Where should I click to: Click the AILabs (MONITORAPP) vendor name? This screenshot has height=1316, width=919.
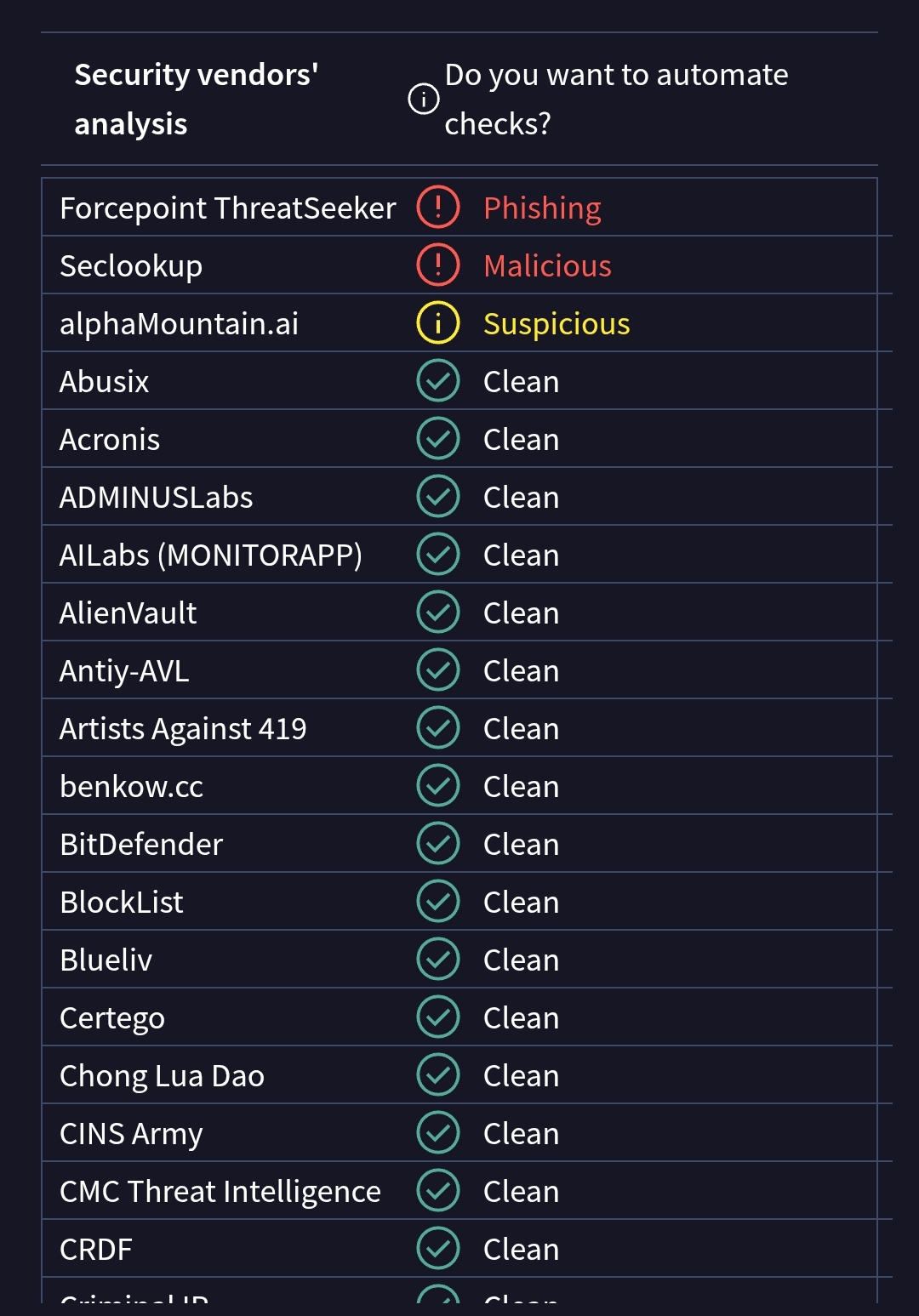211,555
